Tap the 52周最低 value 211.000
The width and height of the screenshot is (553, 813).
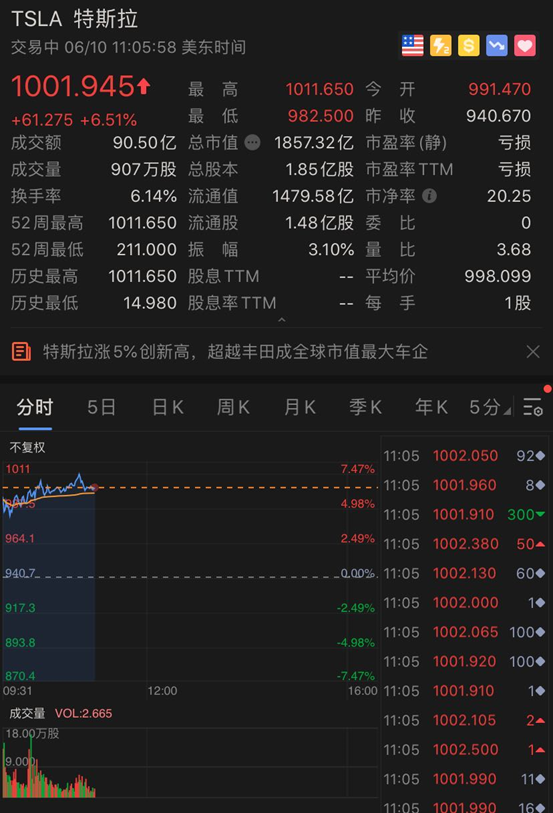(147, 249)
